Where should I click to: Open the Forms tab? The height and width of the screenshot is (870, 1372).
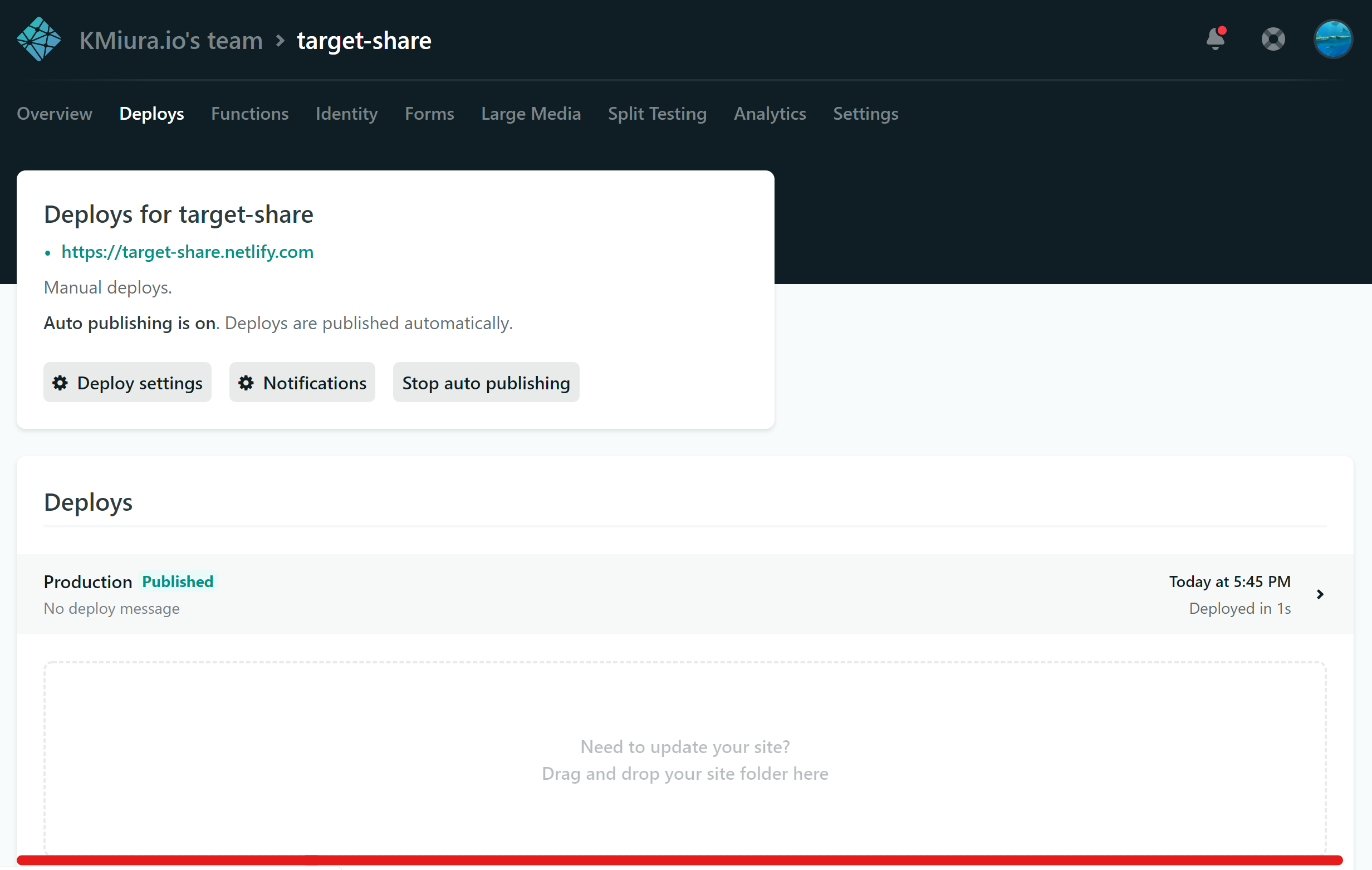(429, 114)
